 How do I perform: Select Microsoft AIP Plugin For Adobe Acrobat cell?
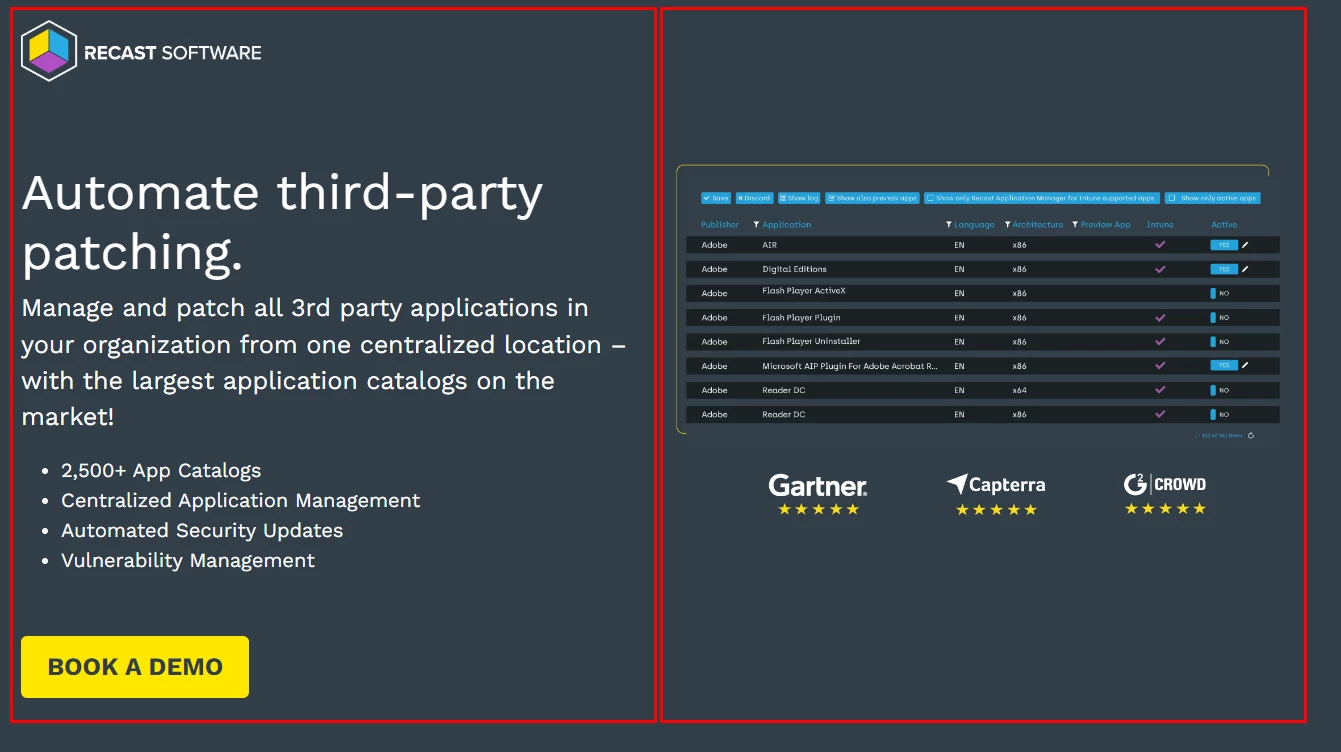click(850, 366)
